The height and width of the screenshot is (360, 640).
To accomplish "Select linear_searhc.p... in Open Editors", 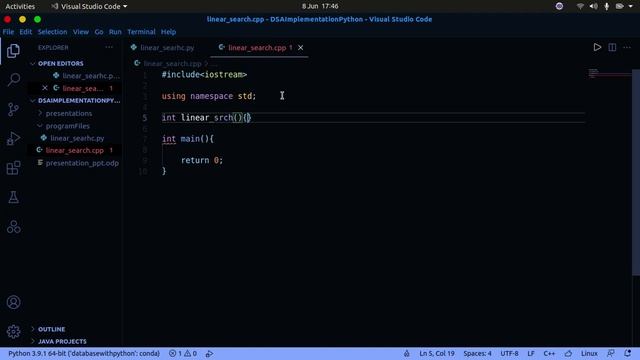I will click(x=91, y=76).
